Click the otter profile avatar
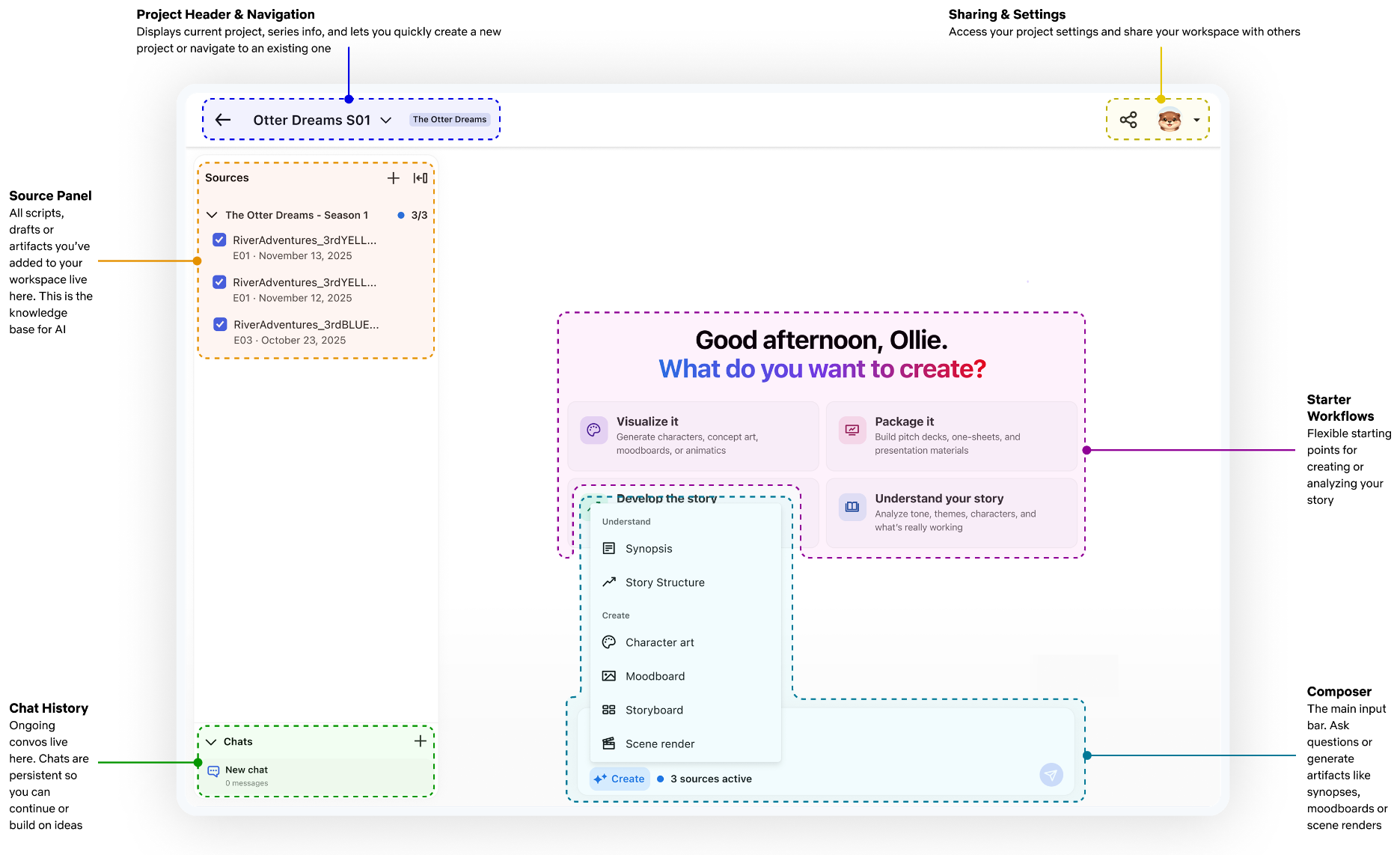The image size is (1400, 855). point(1170,120)
